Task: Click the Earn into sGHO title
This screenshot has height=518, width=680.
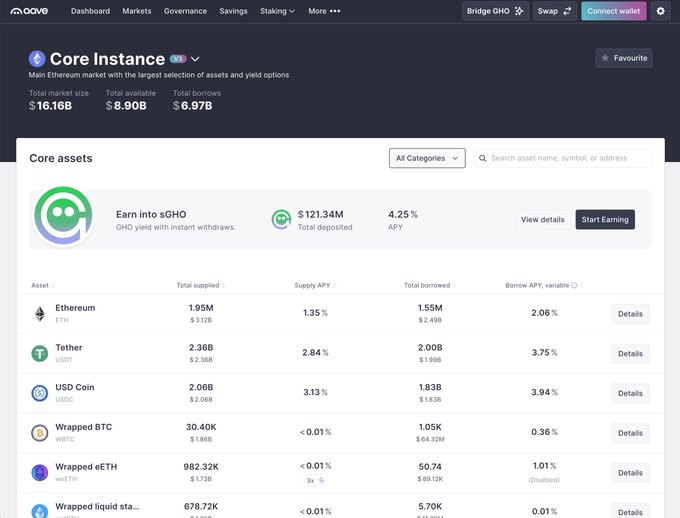Action: tap(151, 214)
